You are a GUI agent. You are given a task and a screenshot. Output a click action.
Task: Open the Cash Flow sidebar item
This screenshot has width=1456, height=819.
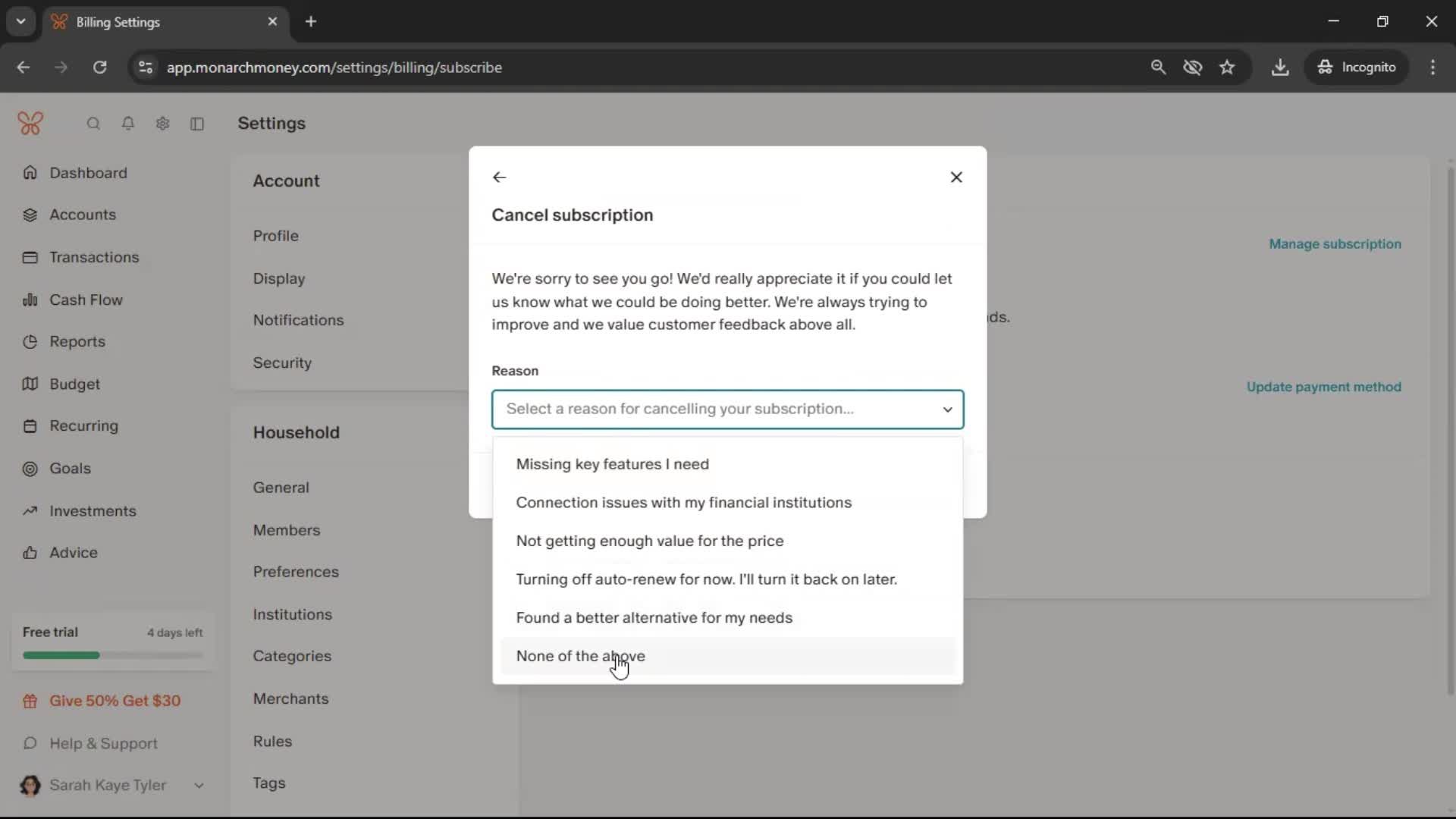click(x=86, y=300)
